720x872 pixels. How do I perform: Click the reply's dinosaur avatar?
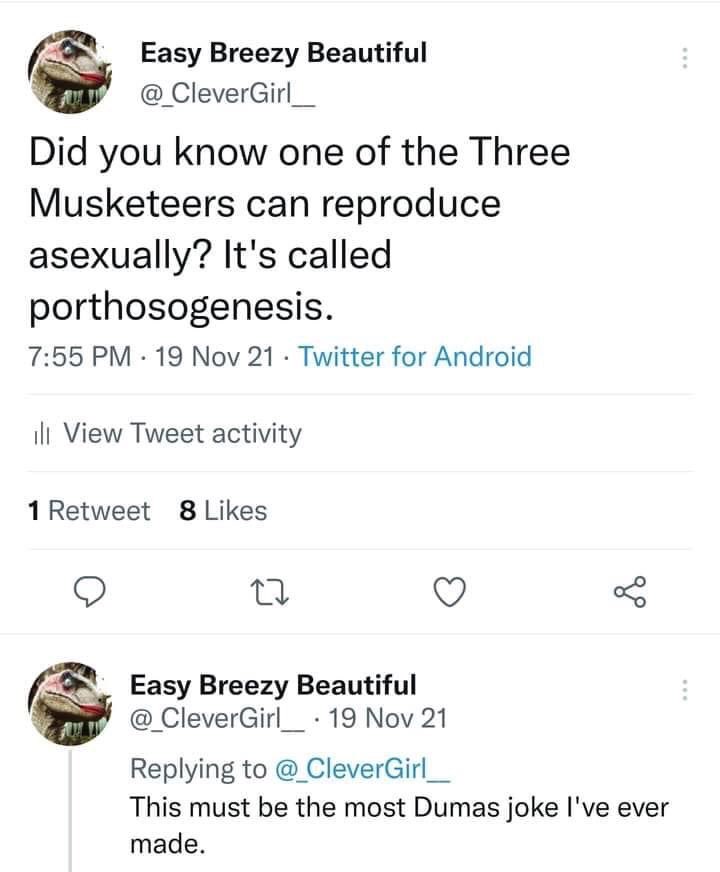[69, 703]
